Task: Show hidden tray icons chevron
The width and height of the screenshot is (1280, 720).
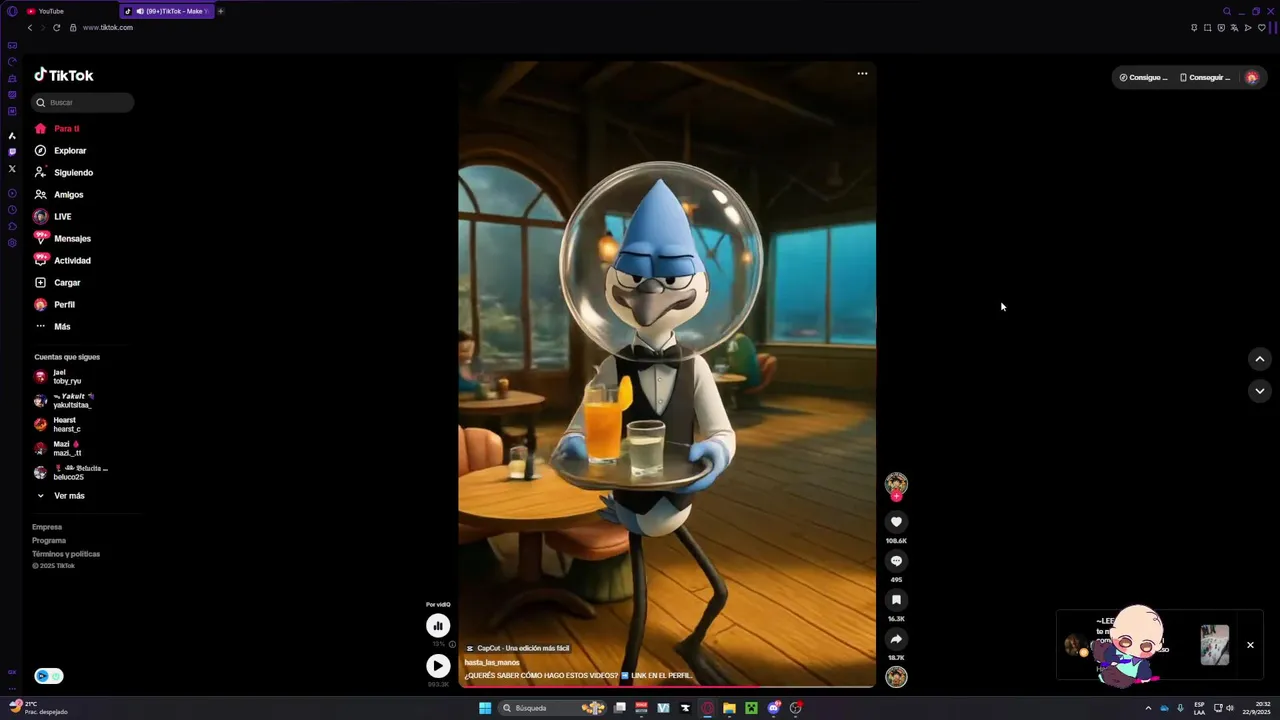Action: click(1148, 708)
